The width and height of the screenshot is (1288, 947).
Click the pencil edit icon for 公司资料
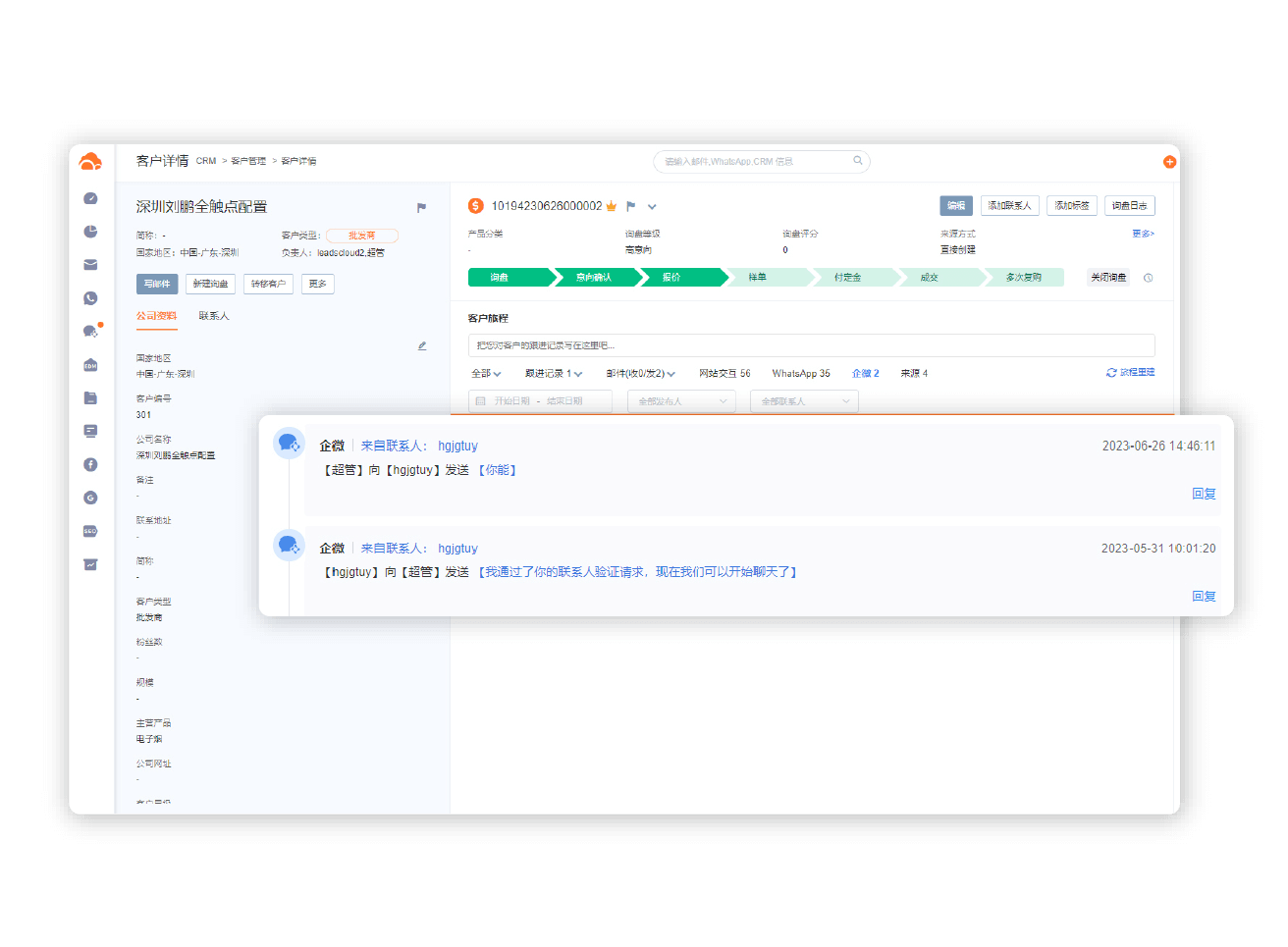[x=422, y=345]
